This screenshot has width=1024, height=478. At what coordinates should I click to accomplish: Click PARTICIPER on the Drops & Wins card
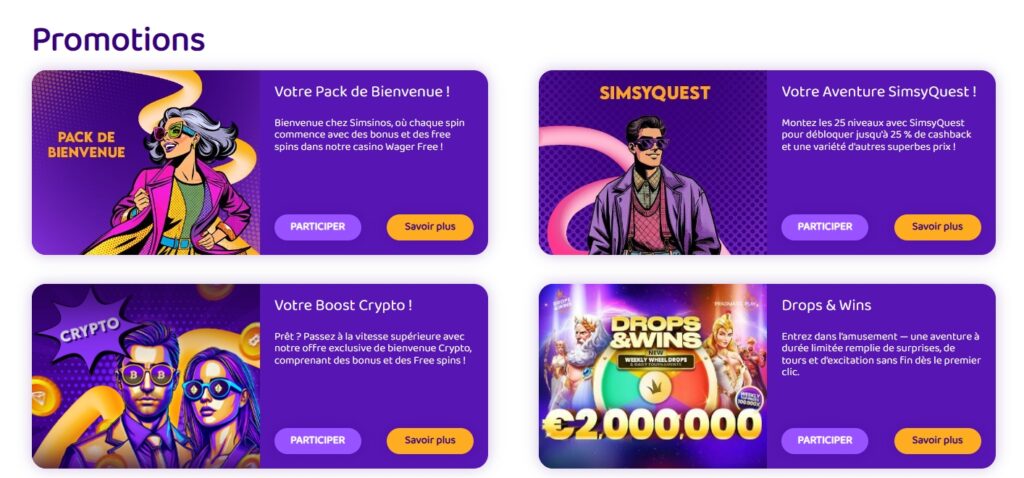[x=824, y=440]
